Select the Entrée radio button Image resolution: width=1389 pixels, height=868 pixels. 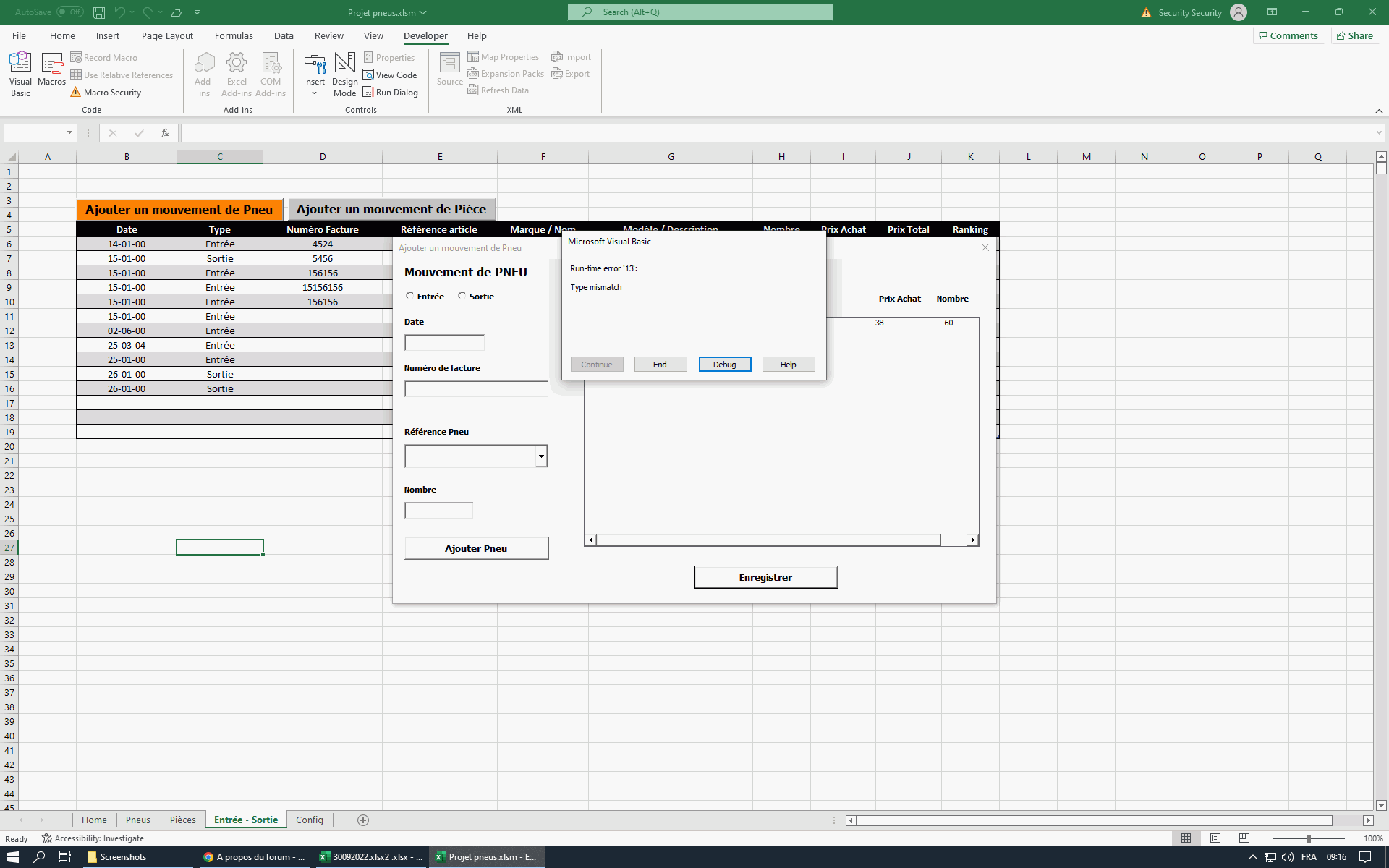point(410,296)
